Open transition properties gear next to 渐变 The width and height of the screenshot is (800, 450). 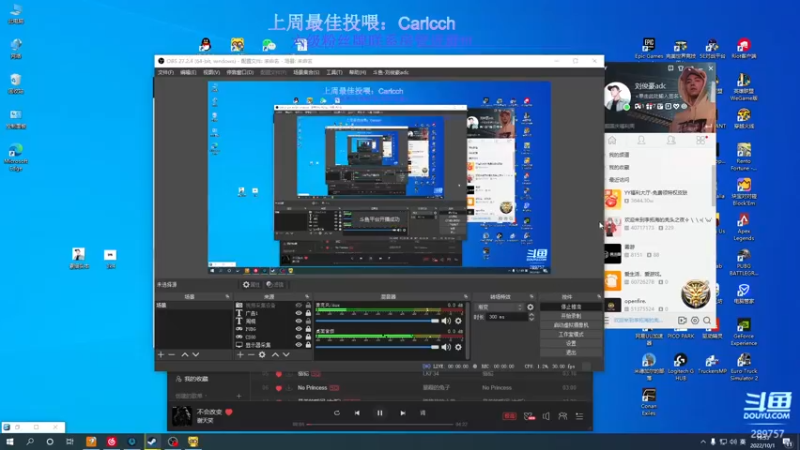coord(531,307)
